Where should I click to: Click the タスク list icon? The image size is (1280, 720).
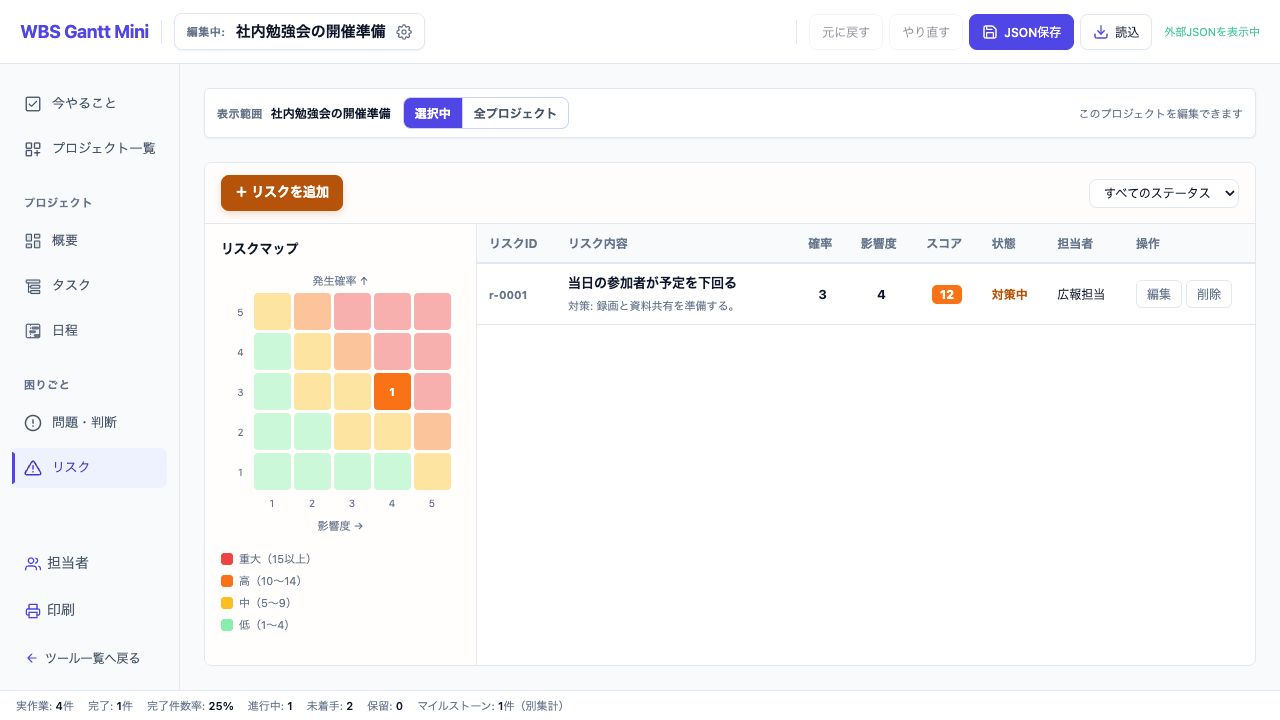point(33,285)
